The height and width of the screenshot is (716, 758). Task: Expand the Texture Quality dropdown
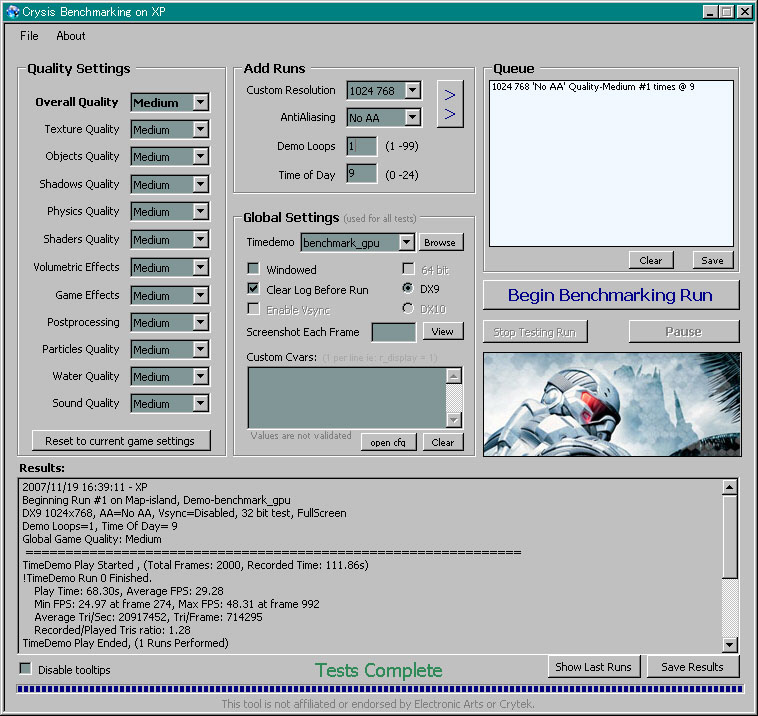[x=201, y=130]
